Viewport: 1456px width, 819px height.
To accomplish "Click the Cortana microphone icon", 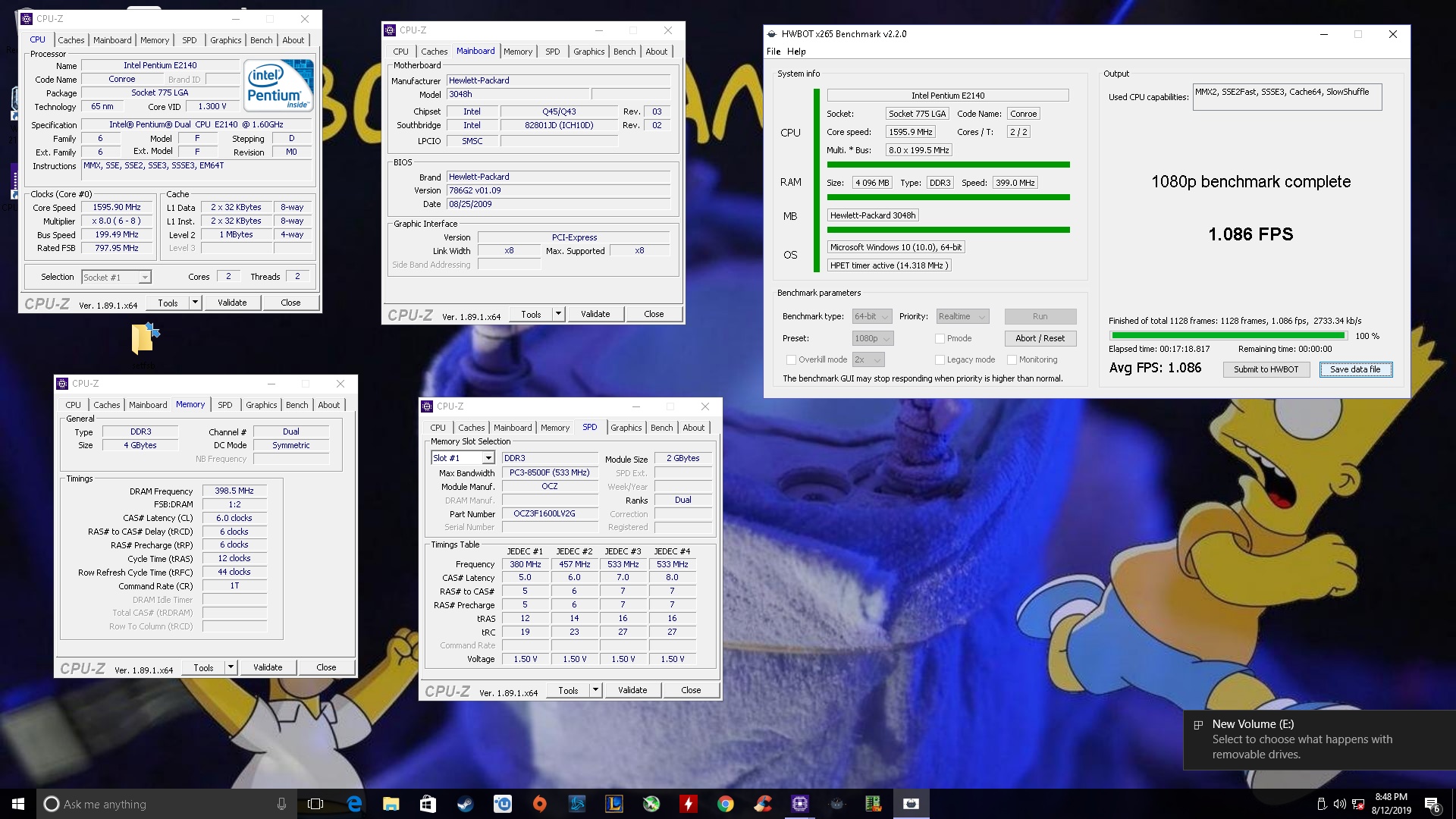I will click(281, 804).
